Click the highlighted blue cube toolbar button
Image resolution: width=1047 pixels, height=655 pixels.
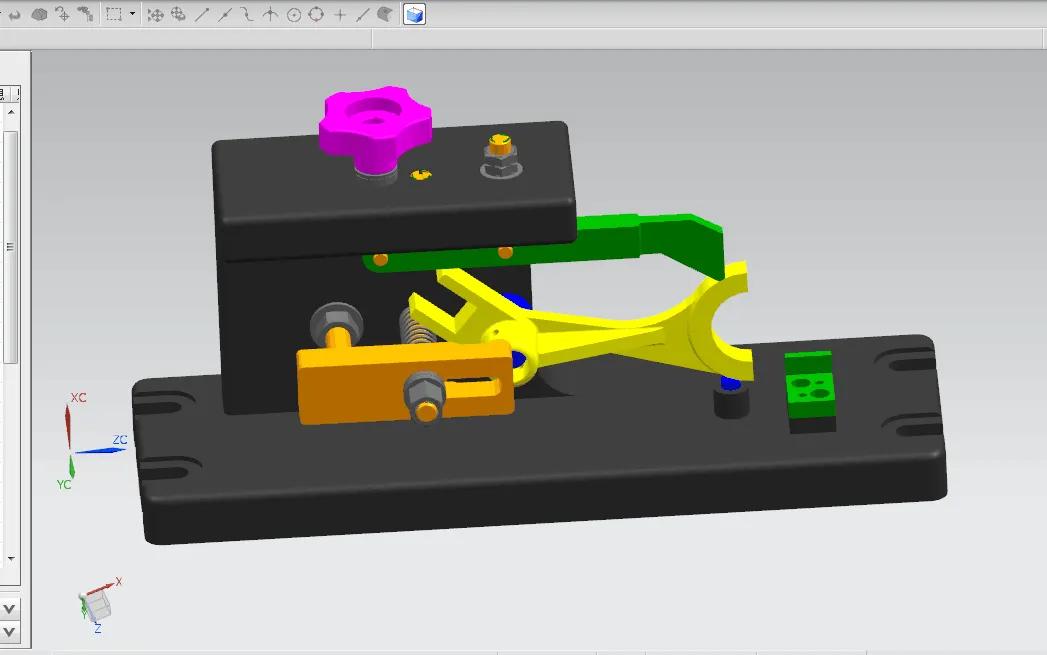tap(414, 14)
